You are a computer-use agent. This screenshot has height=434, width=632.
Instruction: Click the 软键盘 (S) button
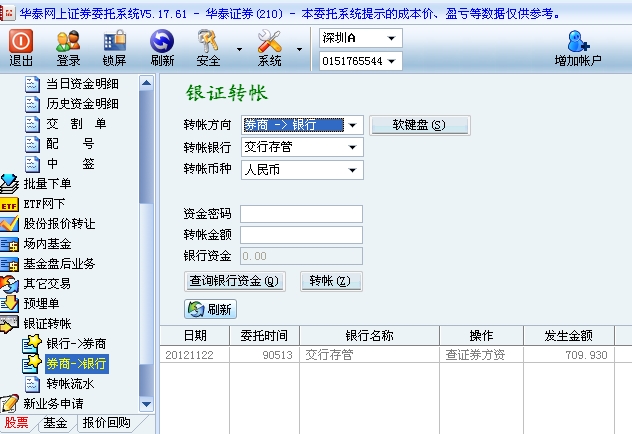[x=420, y=125]
